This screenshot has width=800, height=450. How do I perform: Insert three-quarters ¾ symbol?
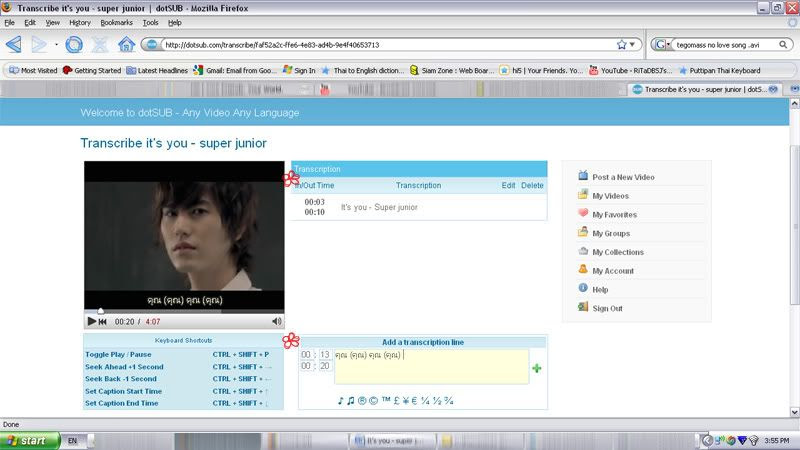pyautogui.click(x=448, y=401)
